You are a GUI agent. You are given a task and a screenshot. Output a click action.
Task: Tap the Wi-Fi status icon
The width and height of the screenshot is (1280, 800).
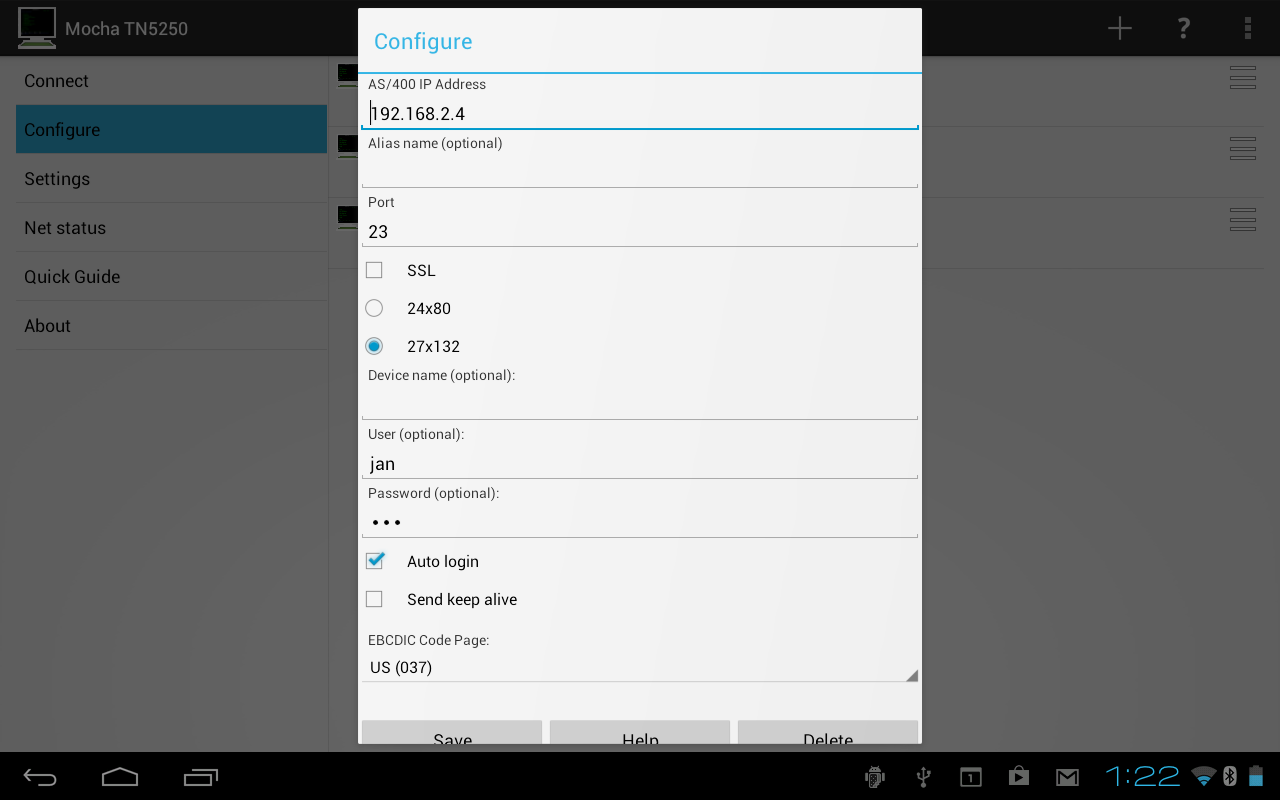click(1205, 776)
